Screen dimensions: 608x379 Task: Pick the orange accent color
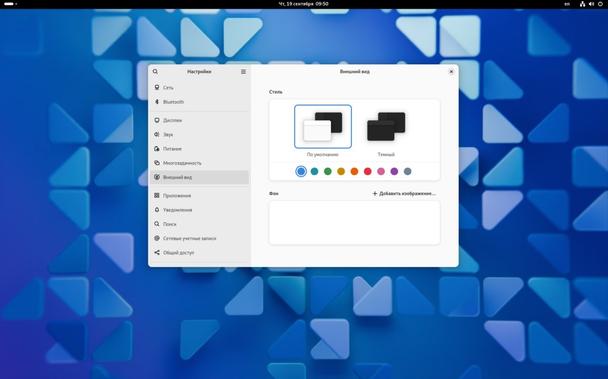pos(354,171)
